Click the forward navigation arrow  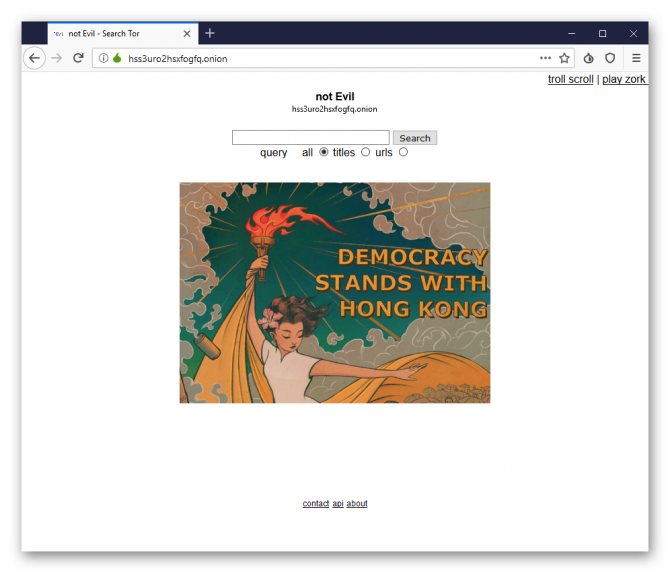(x=57, y=58)
